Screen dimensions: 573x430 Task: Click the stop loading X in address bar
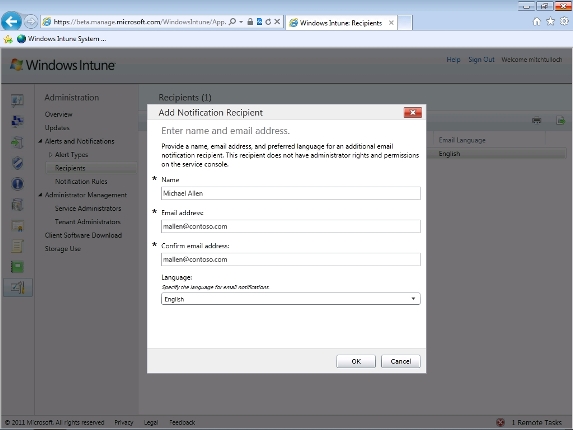277,22
